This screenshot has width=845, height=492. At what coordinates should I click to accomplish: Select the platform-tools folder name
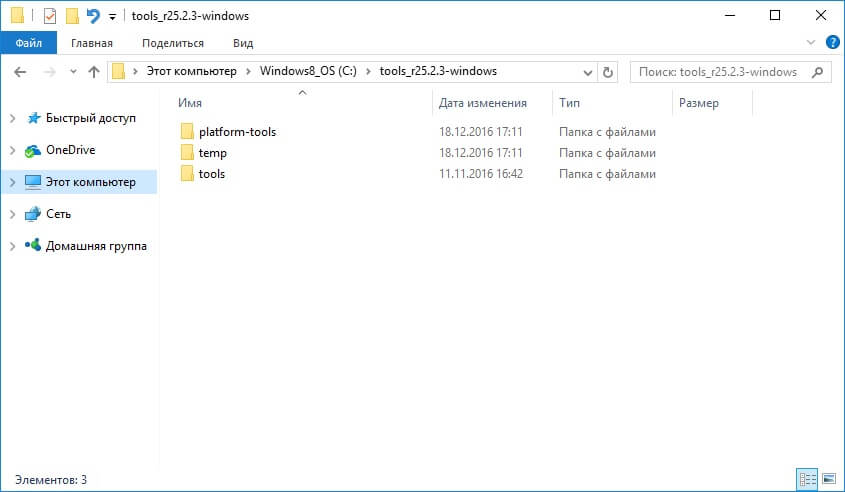tap(237, 132)
